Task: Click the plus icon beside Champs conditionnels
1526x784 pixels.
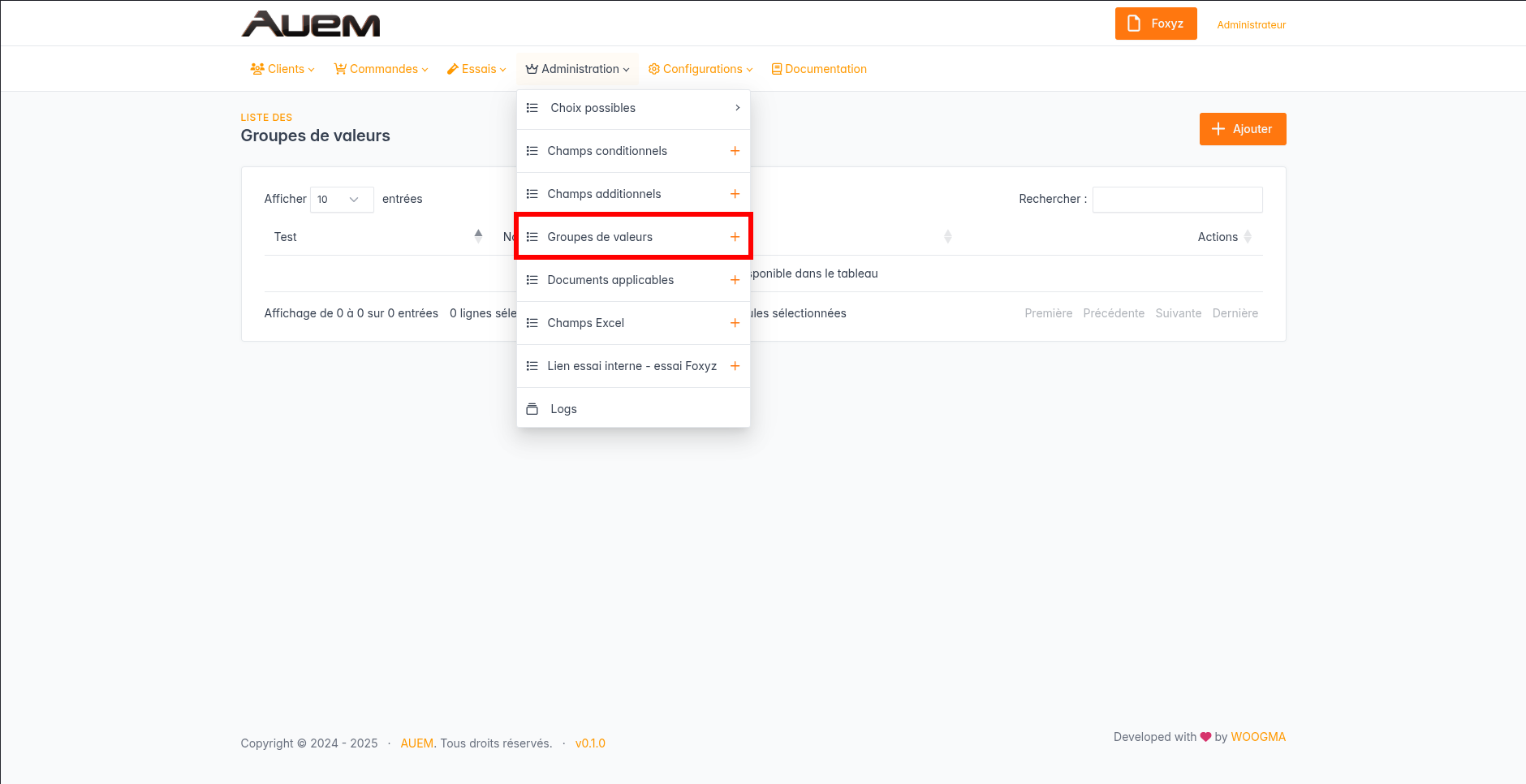Action: 735,151
